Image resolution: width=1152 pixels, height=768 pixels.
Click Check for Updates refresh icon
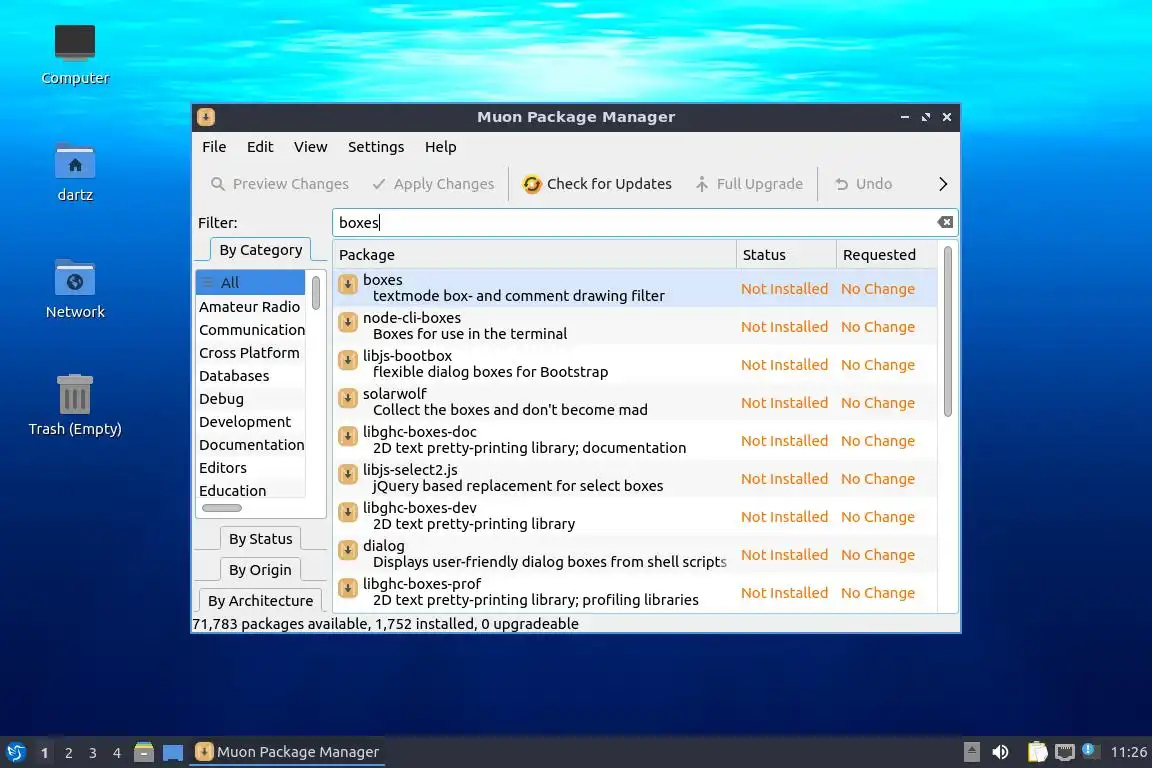[532, 184]
